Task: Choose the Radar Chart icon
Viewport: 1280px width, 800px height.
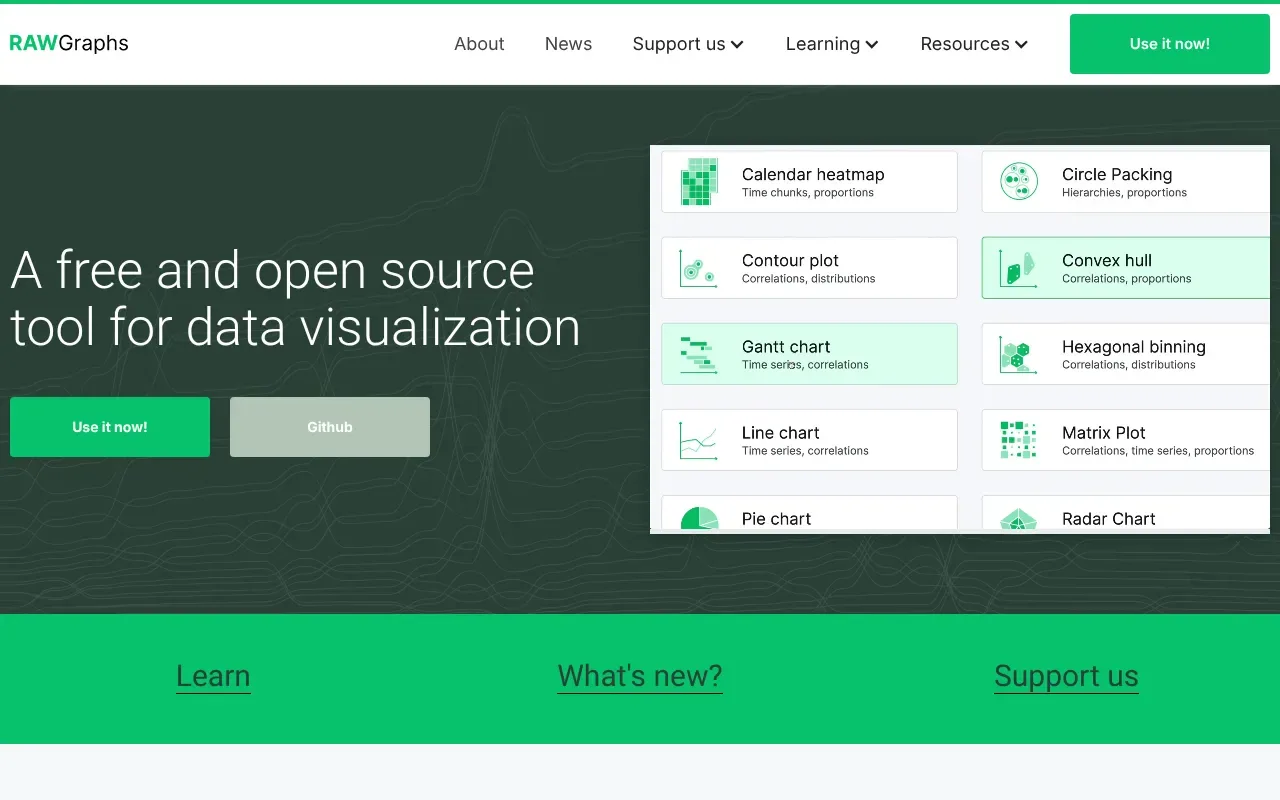Action: (x=1019, y=519)
